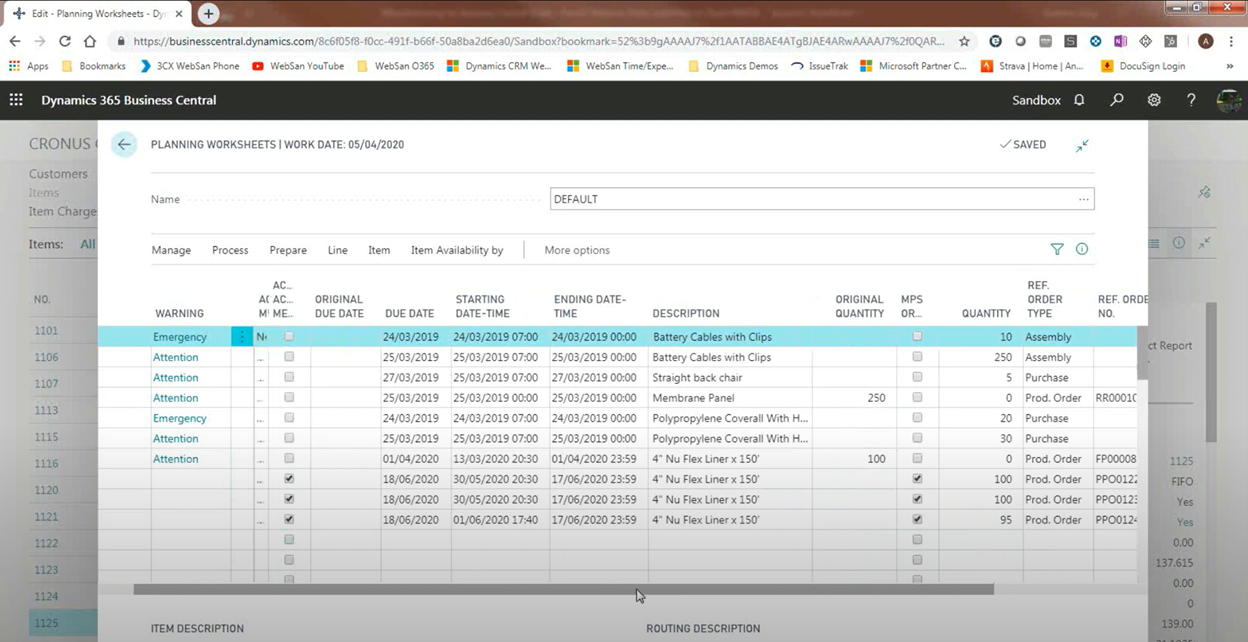Image resolution: width=1248 pixels, height=642 pixels.
Task: Open the Prepare menu
Action: 288,250
